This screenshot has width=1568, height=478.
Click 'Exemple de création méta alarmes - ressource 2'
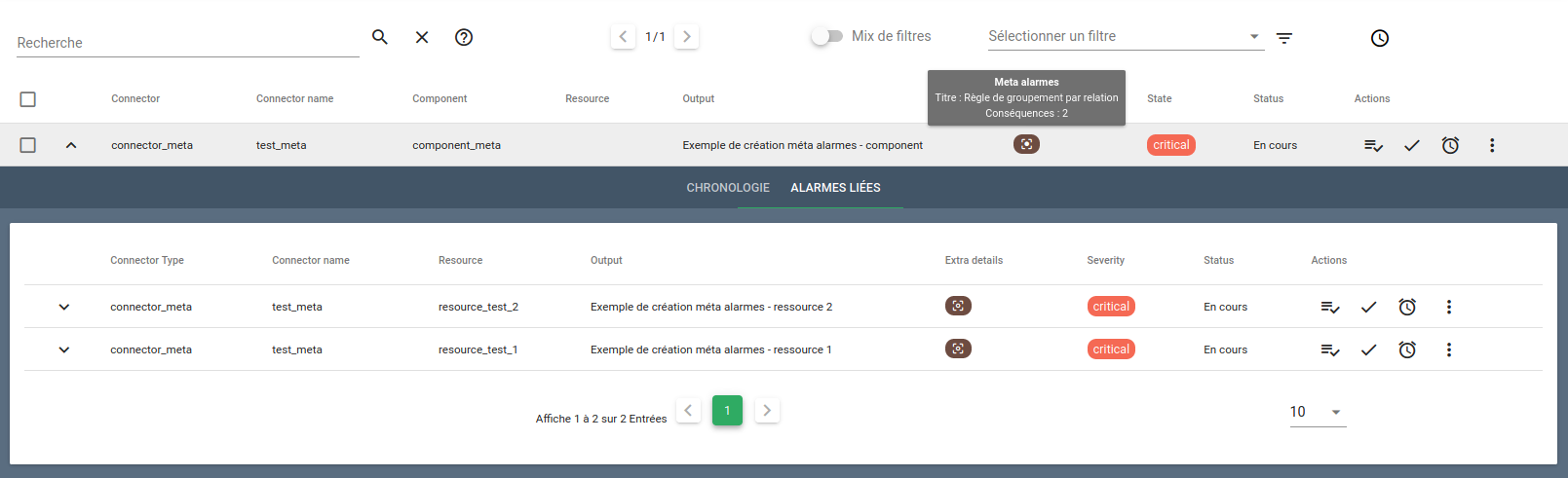click(711, 307)
